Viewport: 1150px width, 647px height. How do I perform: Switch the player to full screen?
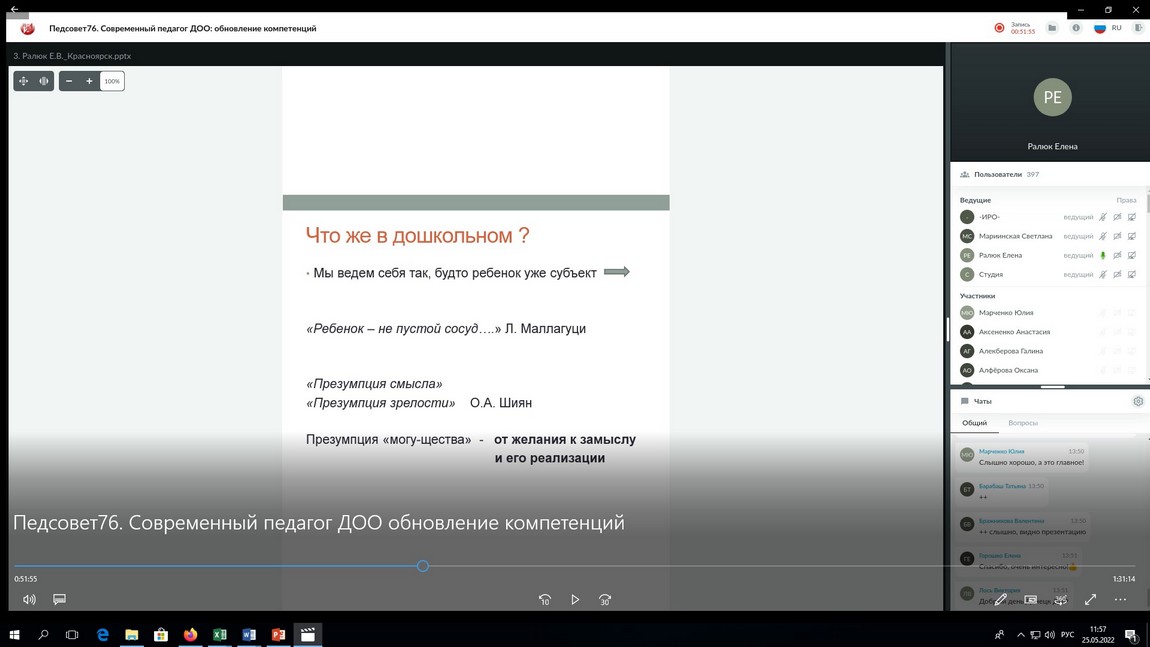click(1091, 599)
